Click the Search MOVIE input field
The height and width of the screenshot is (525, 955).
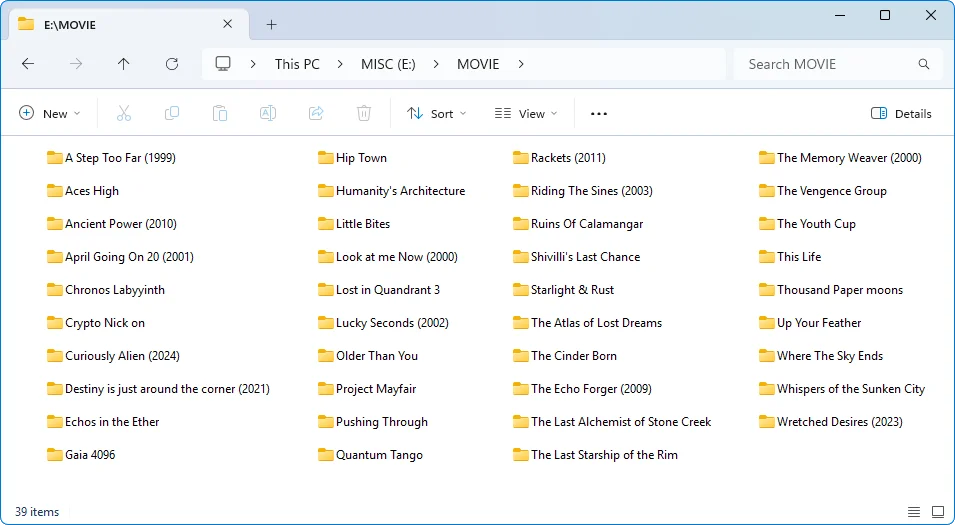(x=828, y=64)
